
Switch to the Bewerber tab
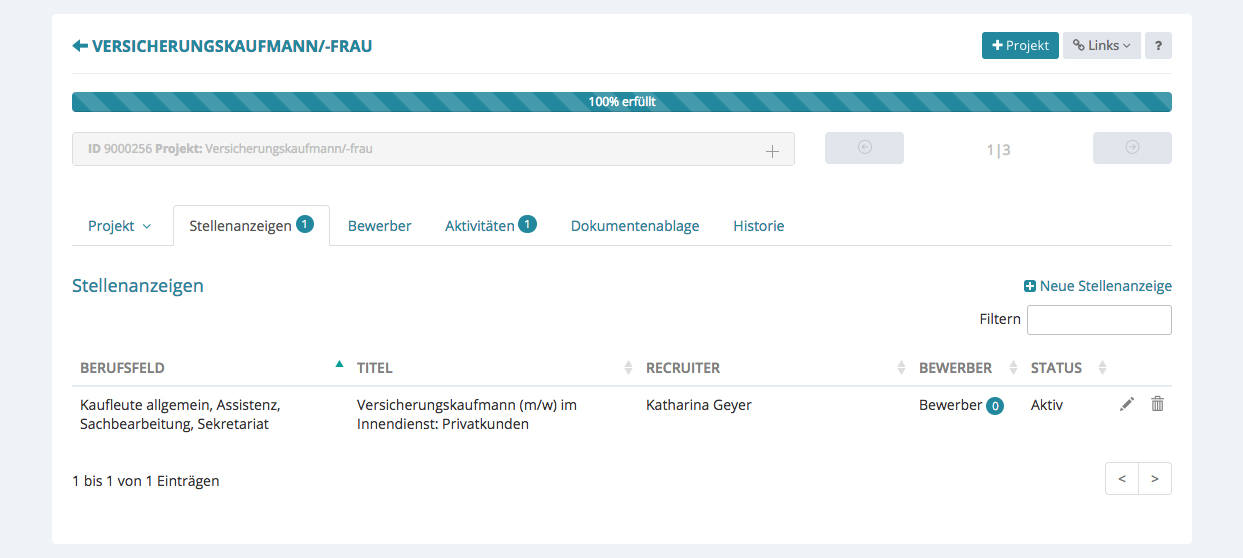(379, 226)
